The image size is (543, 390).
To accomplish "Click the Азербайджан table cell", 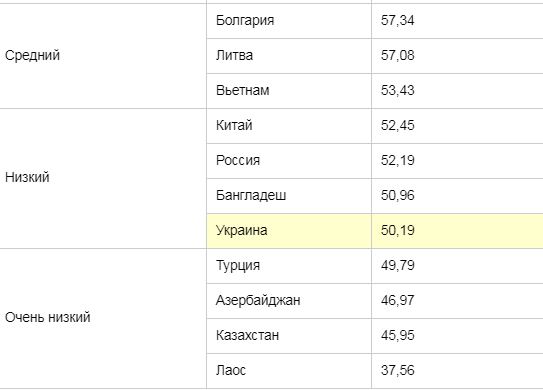I will [x=289, y=301].
